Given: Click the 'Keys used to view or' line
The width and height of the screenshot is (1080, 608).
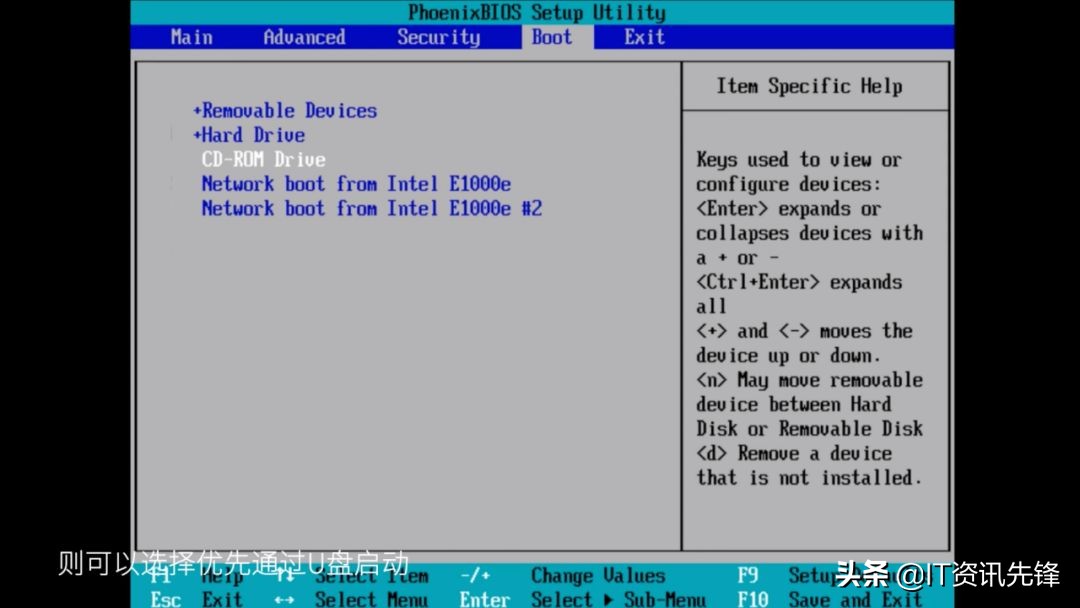Looking at the screenshot, I should (798, 160).
